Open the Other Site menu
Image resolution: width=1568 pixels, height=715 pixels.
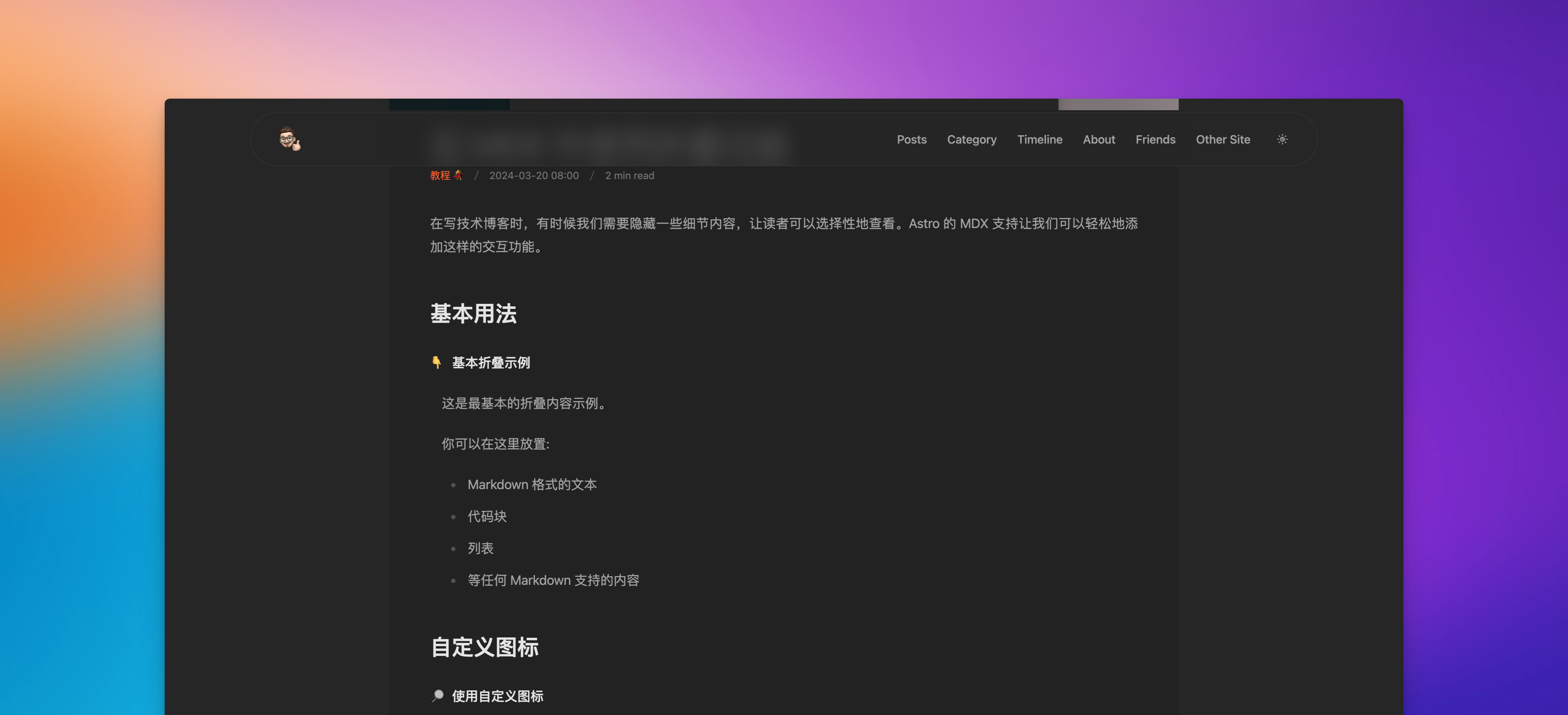click(x=1223, y=139)
